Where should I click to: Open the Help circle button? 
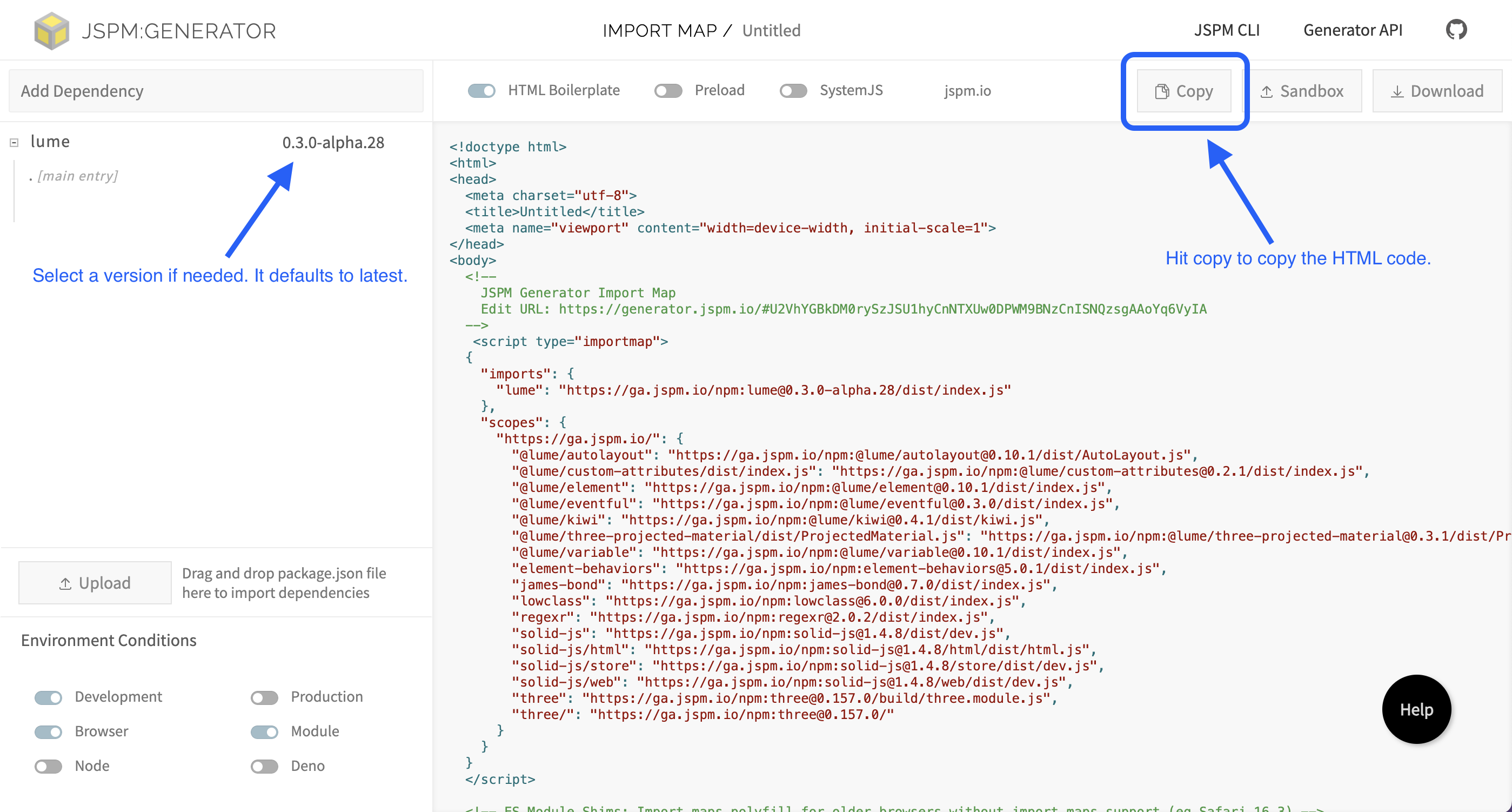coord(1416,709)
